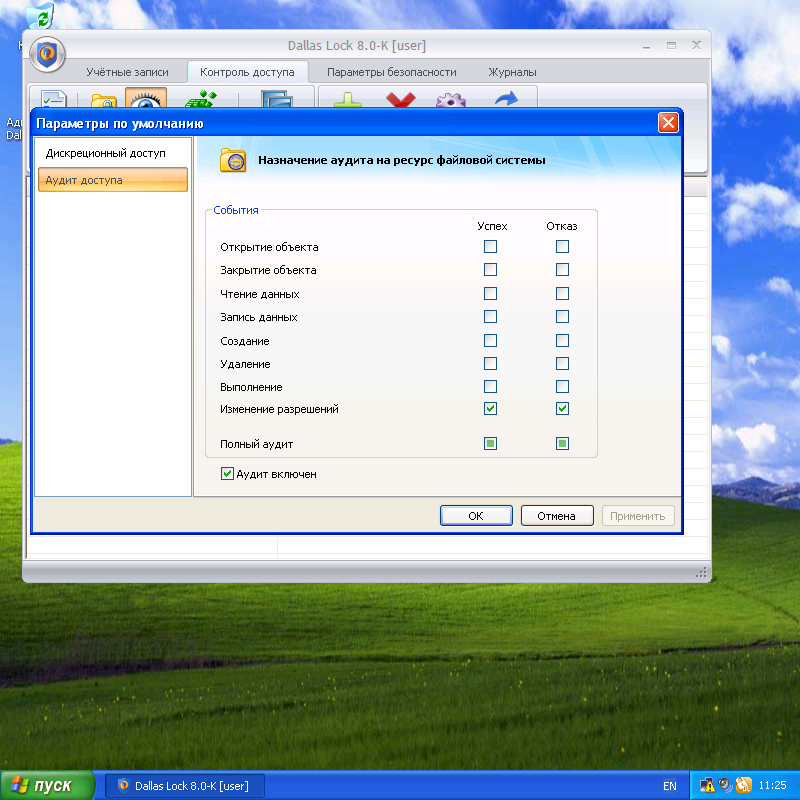Screen dimensions: 800x800
Task: Open the volume speaker tray icon
Action: tap(724, 785)
